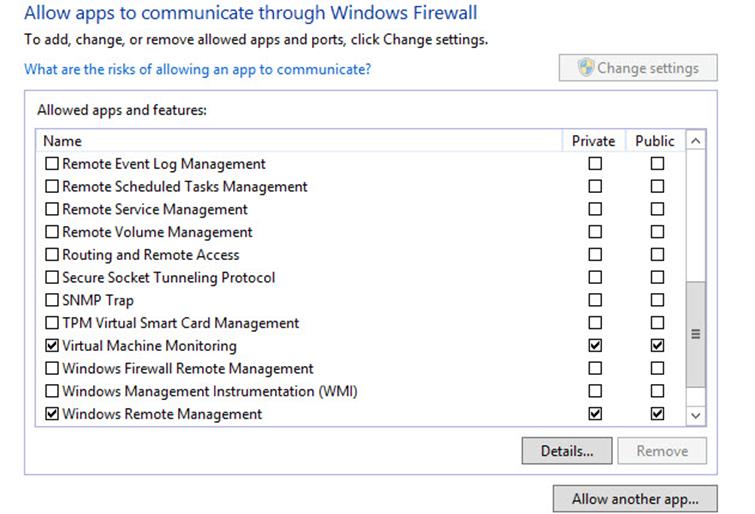This screenshot has height=514, width=755.
Task: Click the vertical scrollbar thumb
Action: (x=695, y=334)
